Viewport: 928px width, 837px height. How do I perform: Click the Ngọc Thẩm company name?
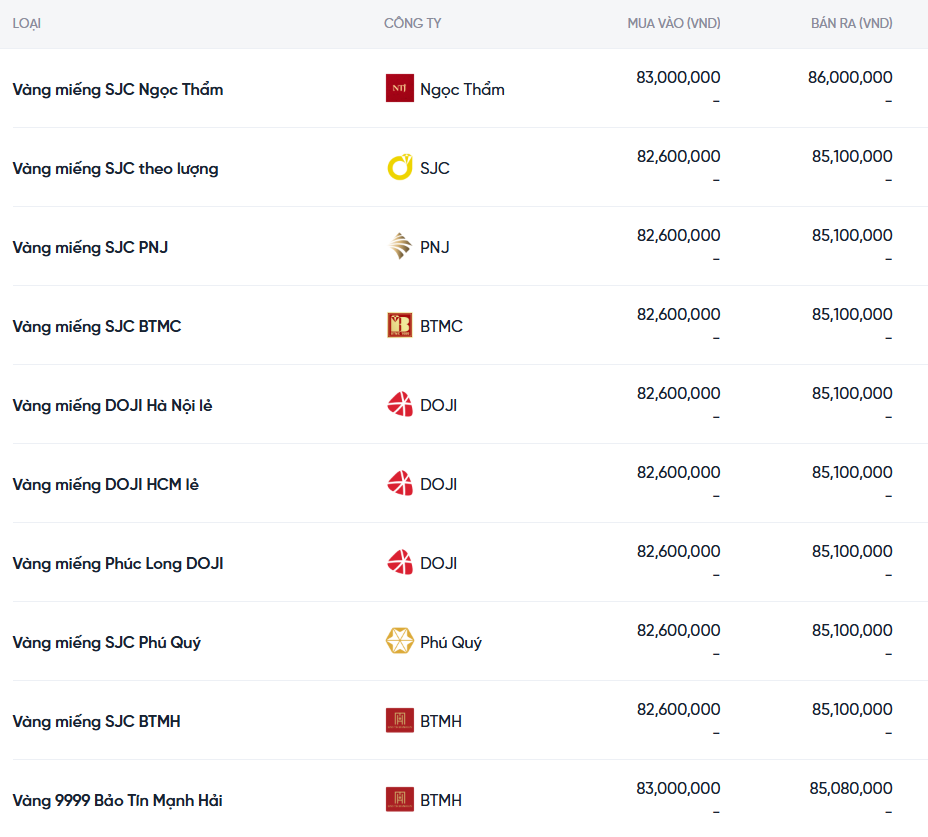[x=462, y=89]
